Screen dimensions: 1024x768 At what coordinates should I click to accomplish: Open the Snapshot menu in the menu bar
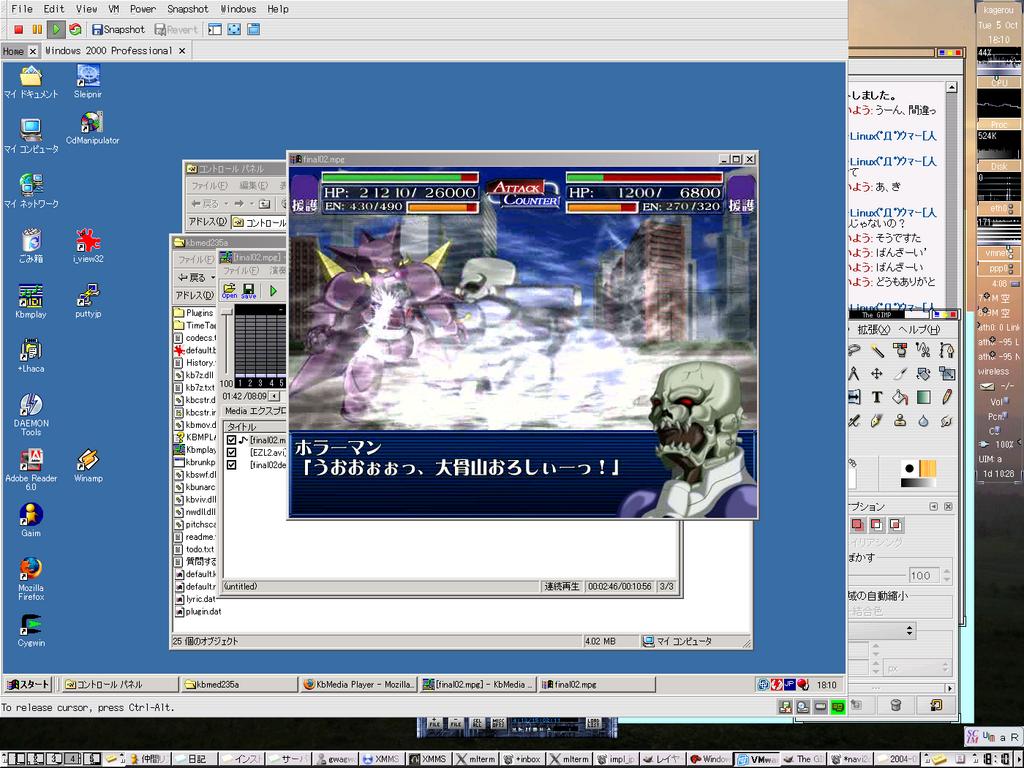click(188, 9)
